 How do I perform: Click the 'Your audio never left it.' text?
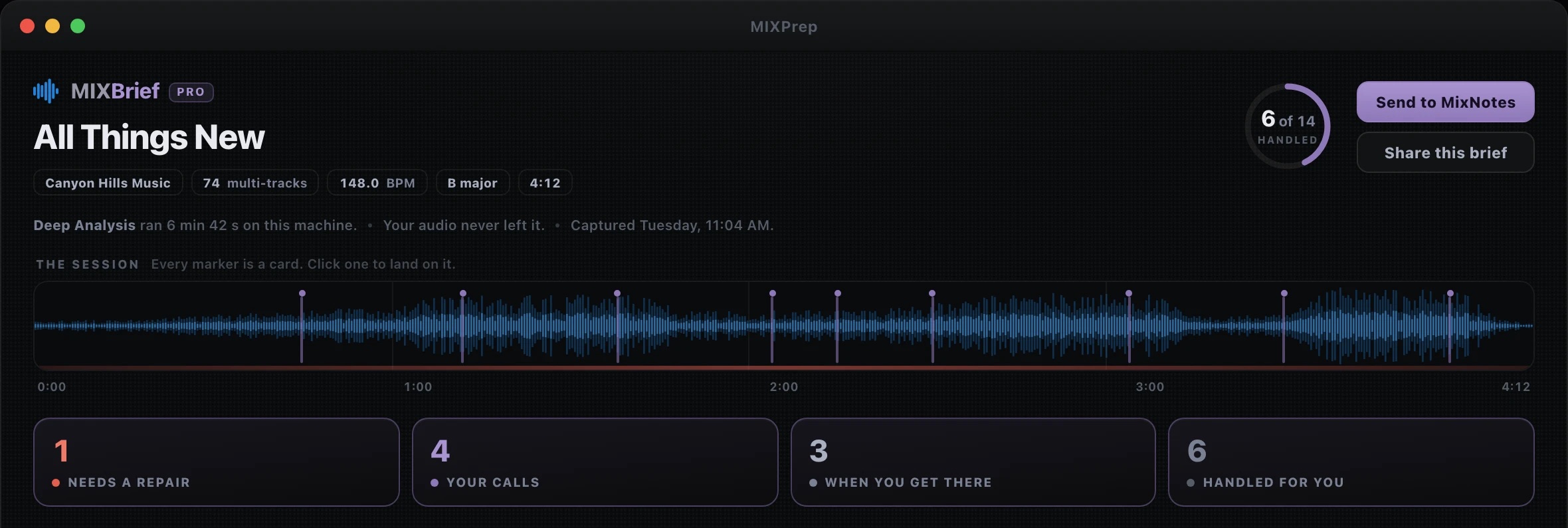coord(464,225)
